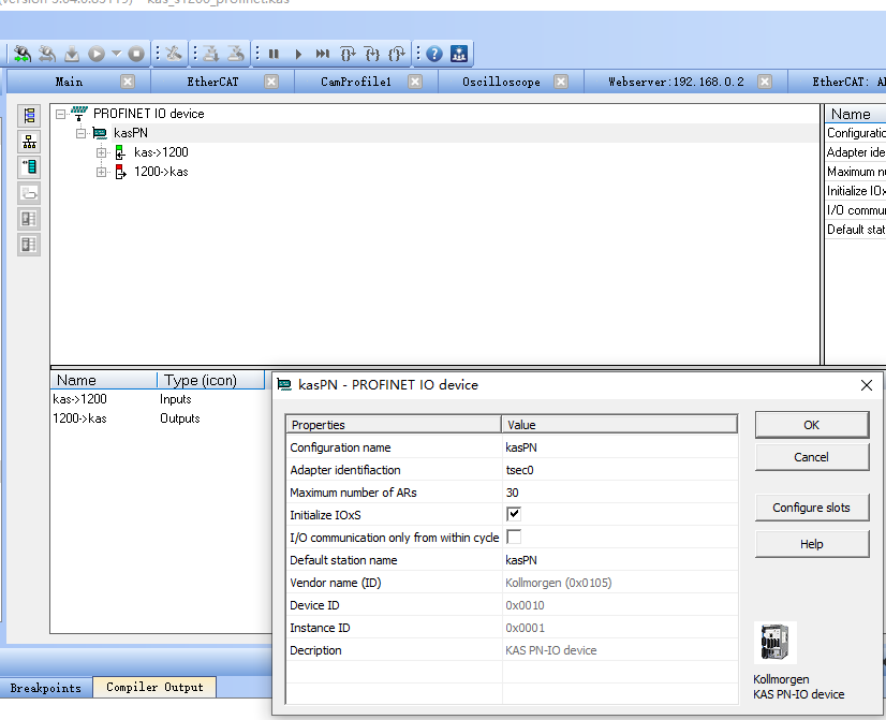Screen dimensions: 886x720
Task: Click the Configure slots button
Action: click(x=811, y=508)
